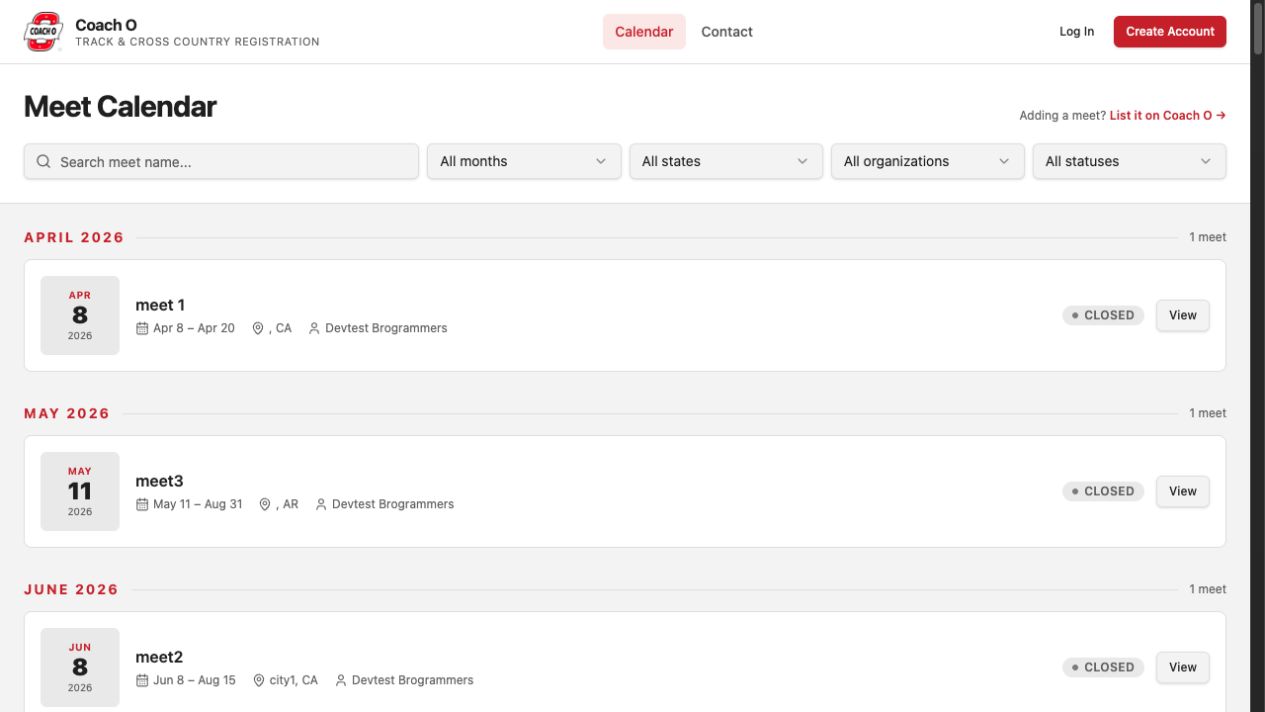Click the JUNE 2026 section heading

[71, 590]
